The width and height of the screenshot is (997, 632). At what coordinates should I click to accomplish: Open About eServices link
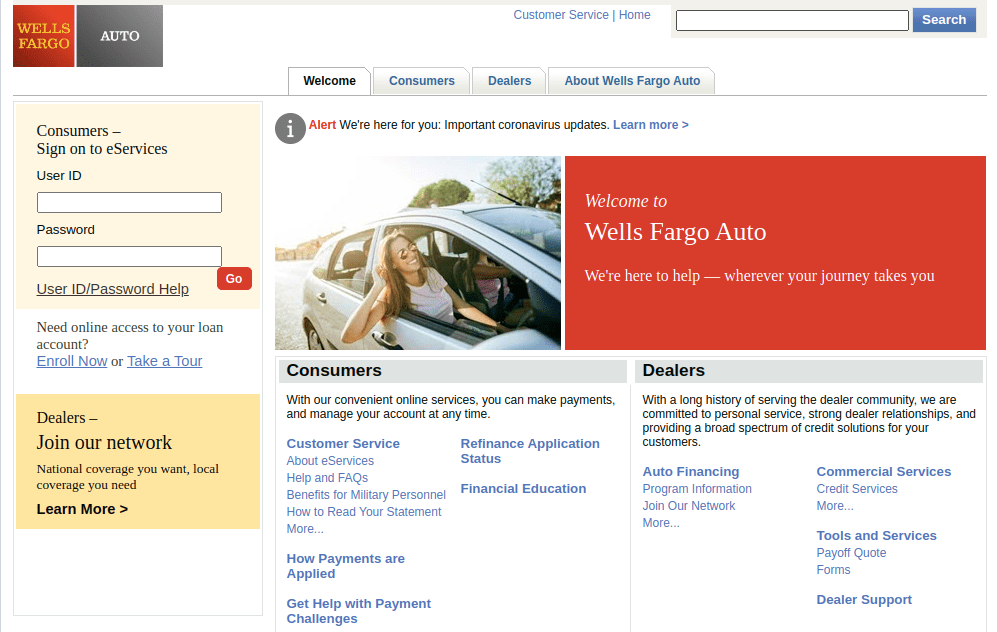click(x=330, y=461)
